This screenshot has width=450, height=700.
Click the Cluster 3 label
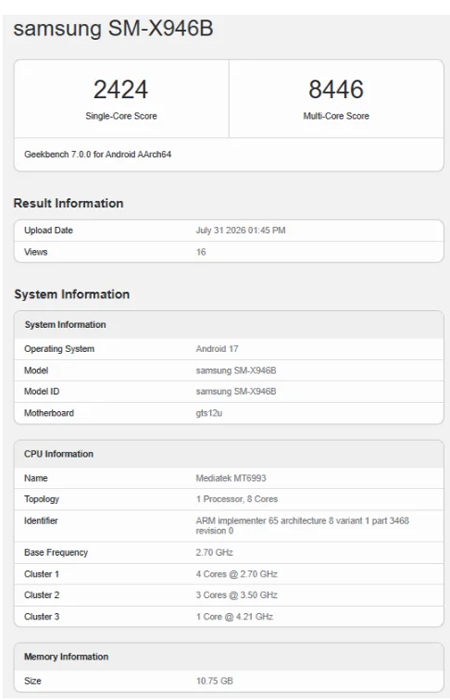pos(42,617)
